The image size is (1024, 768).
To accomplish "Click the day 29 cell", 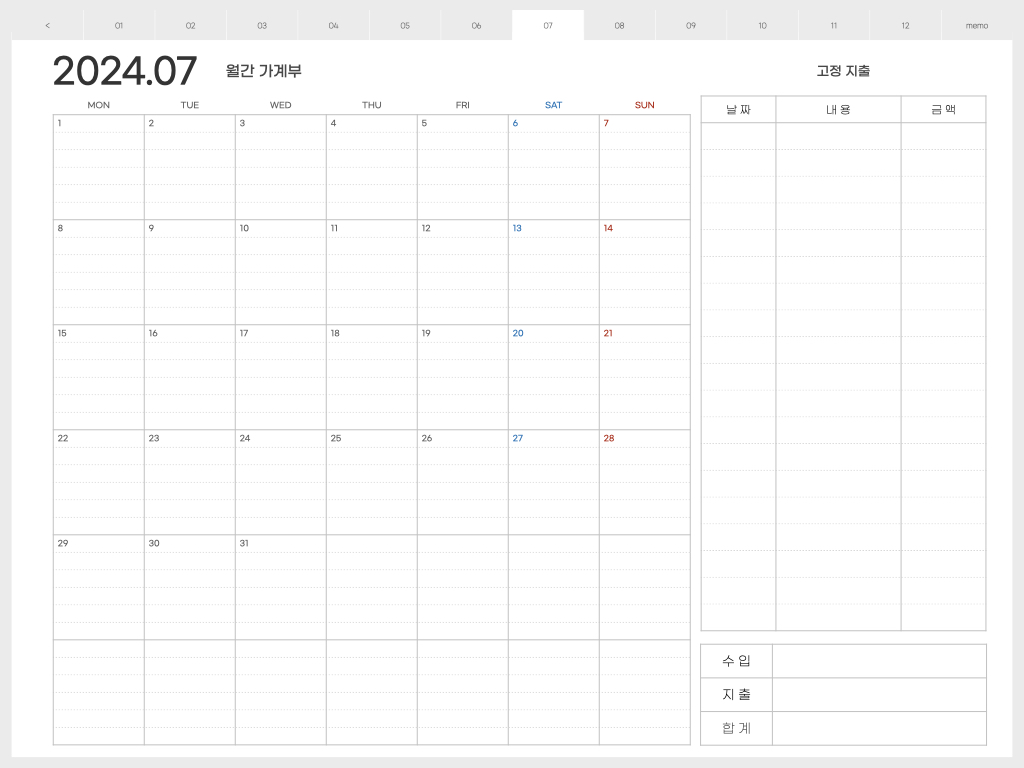I will tap(99, 588).
